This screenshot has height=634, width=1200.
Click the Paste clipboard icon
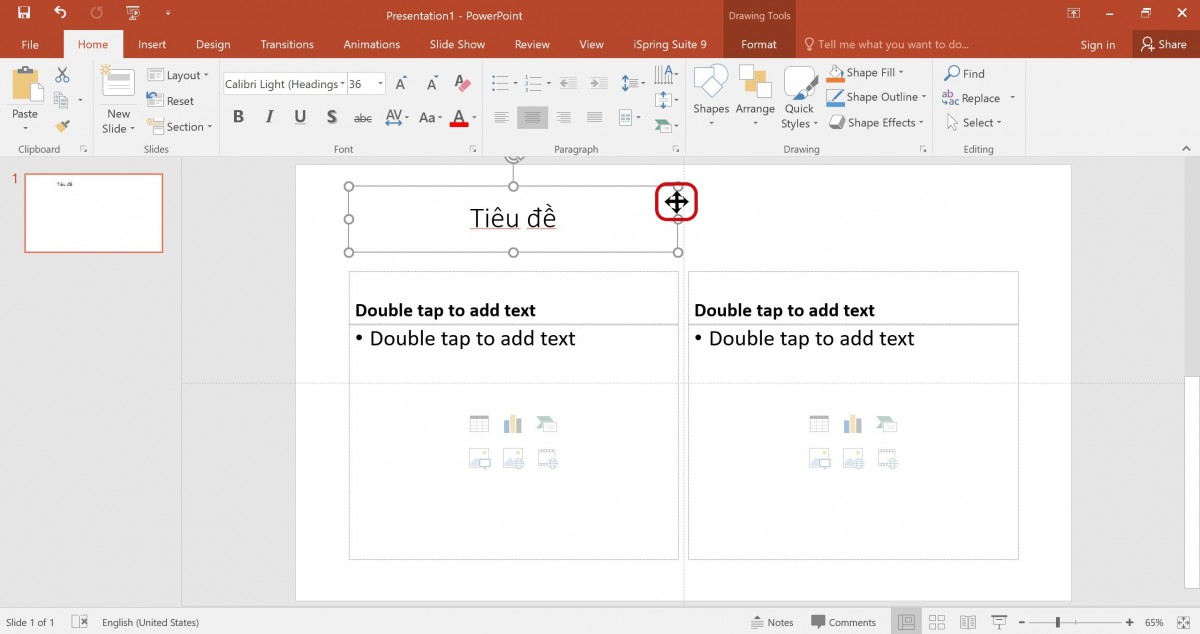[x=25, y=84]
